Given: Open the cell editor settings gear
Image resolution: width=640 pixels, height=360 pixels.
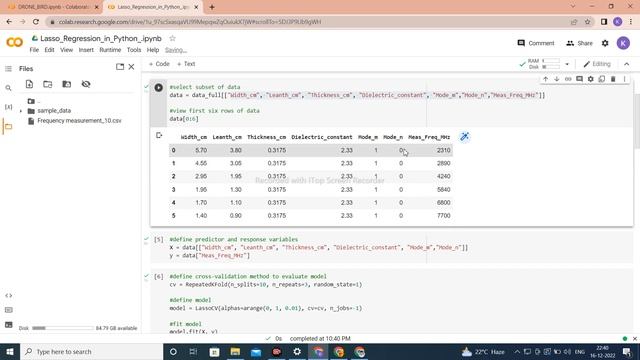Looking at the screenshot, I should tap(591, 79).
